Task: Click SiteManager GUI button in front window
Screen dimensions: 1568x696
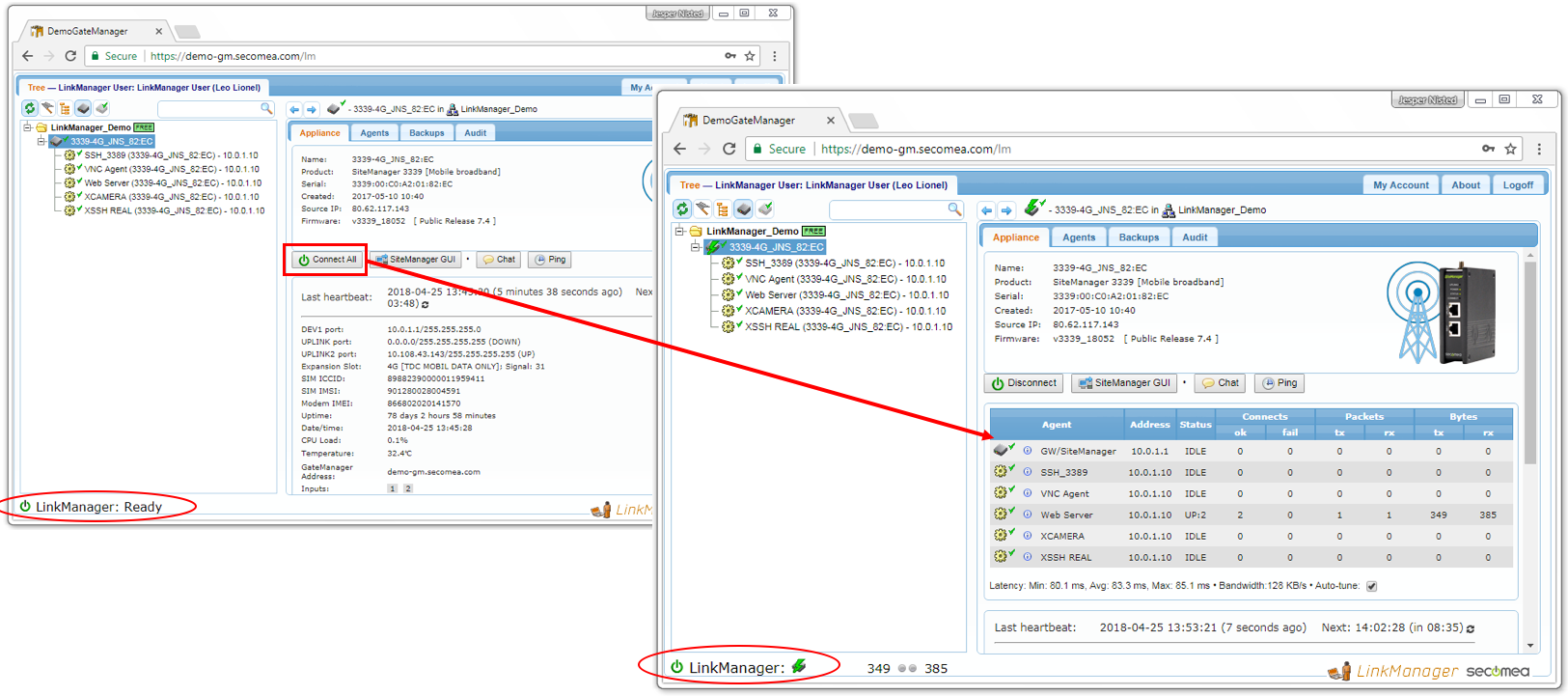Action: coord(1124,383)
